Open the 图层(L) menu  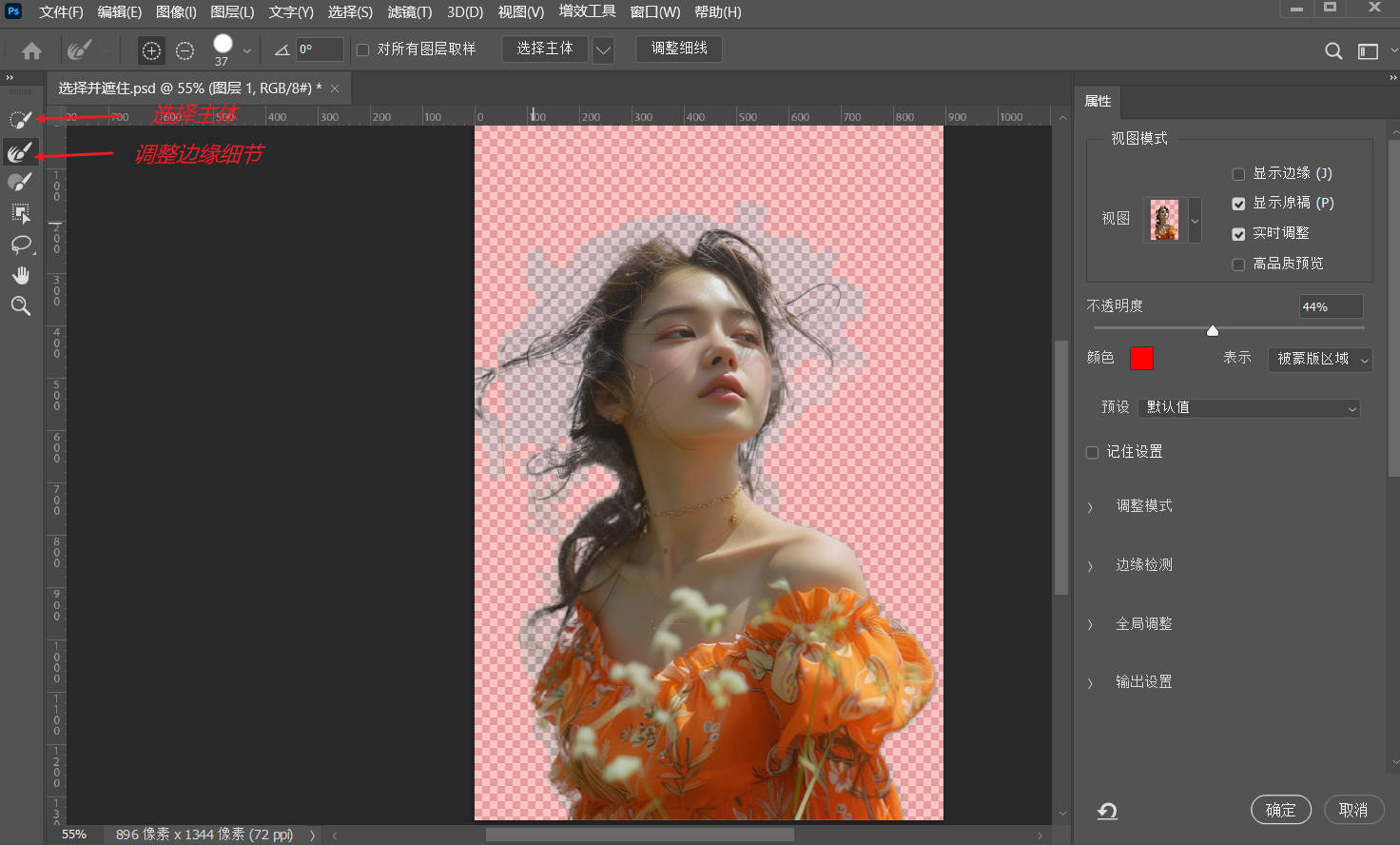click(232, 12)
